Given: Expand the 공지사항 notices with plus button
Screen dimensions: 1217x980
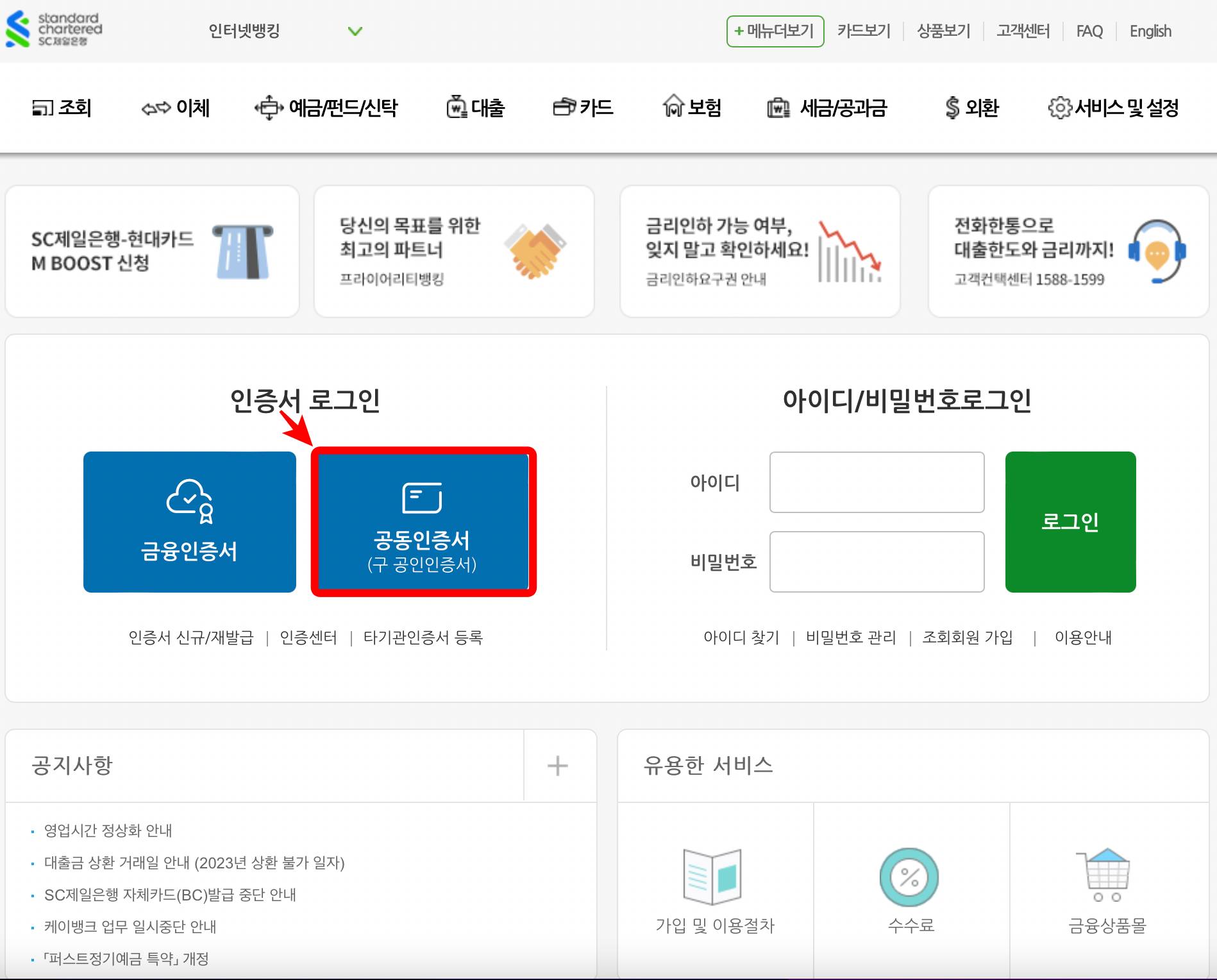Looking at the screenshot, I should pyautogui.click(x=557, y=765).
